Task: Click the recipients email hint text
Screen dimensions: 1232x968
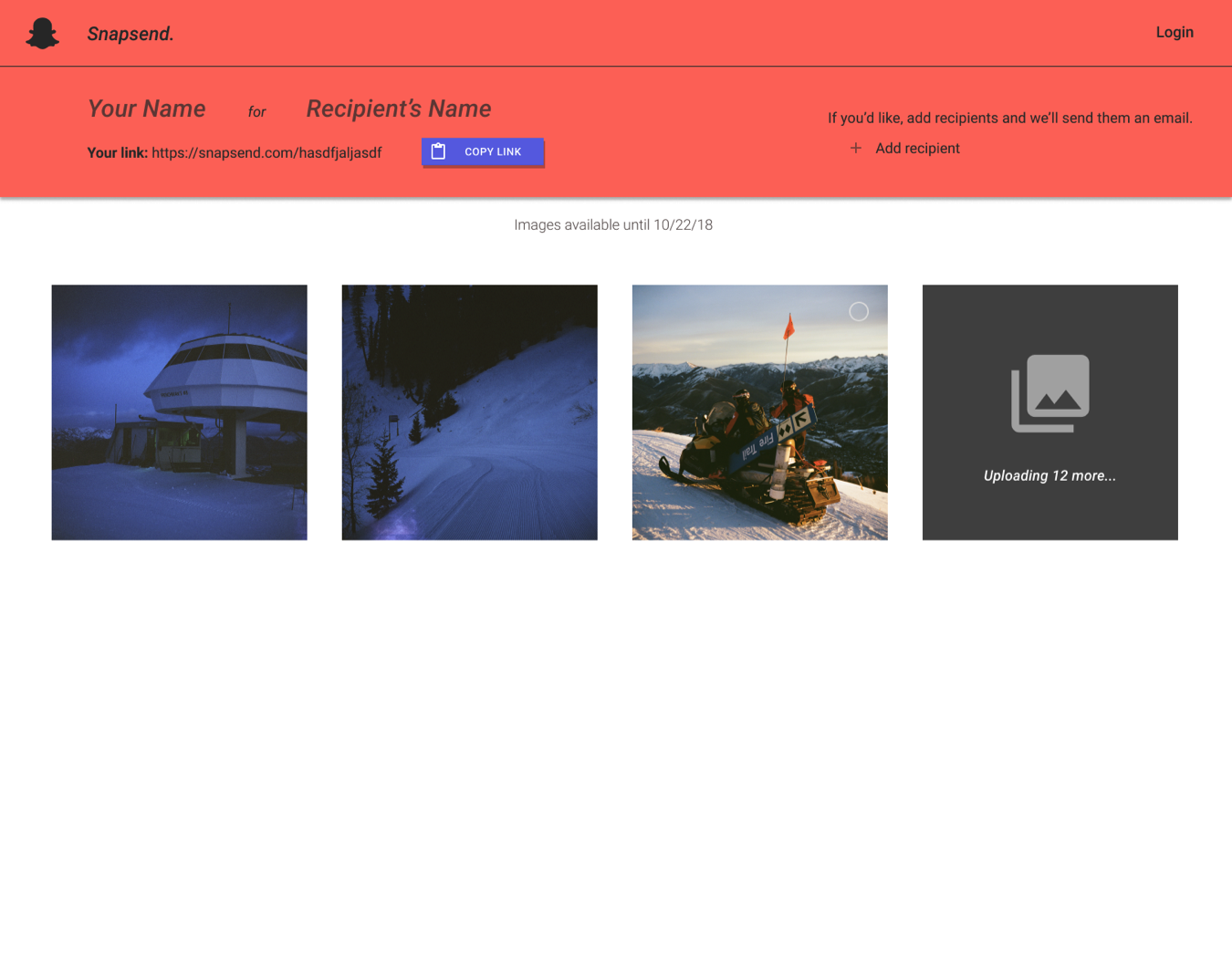Action: point(1009,118)
